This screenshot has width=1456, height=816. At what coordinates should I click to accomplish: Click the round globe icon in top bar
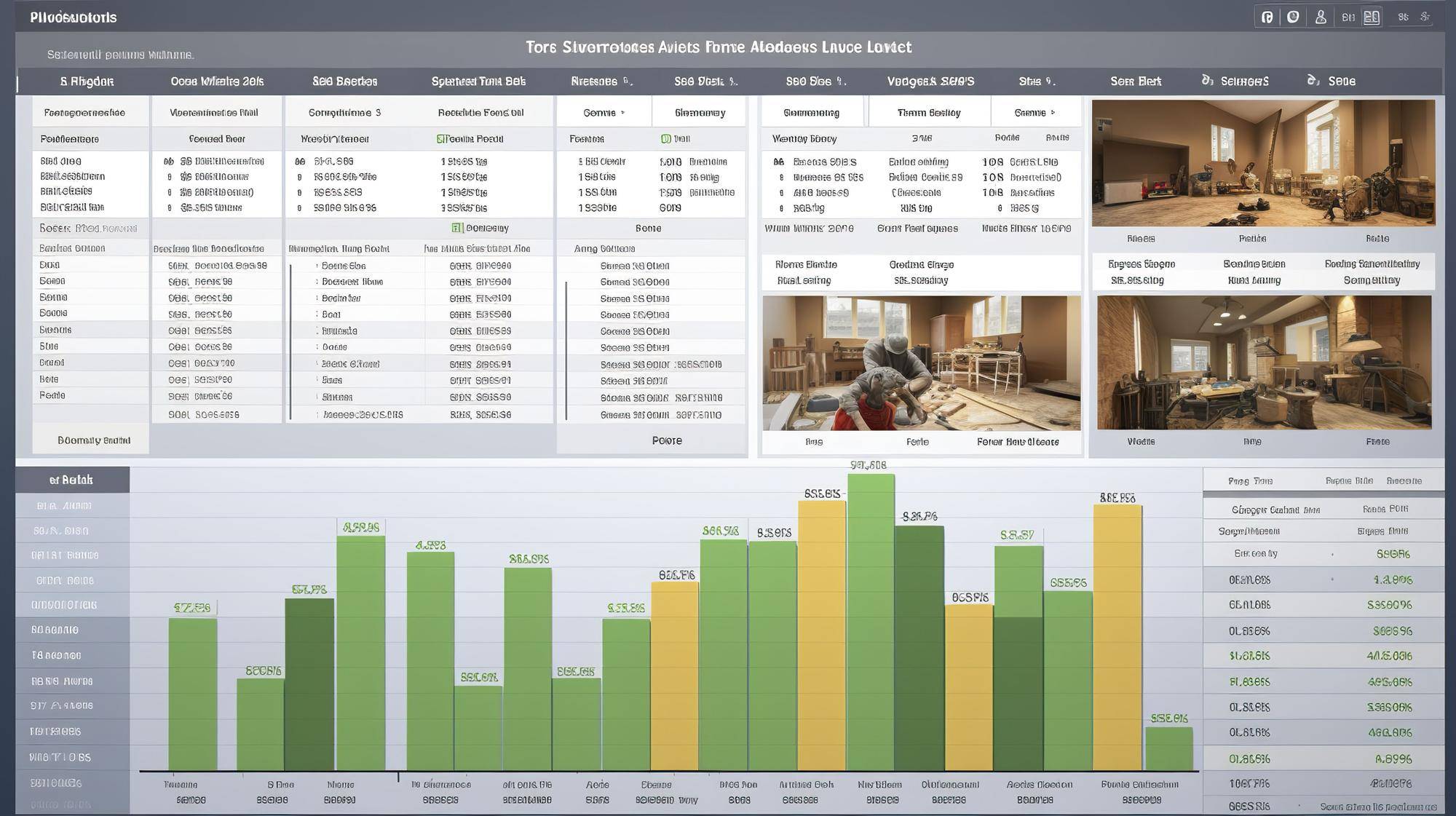tap(1293, 17)
